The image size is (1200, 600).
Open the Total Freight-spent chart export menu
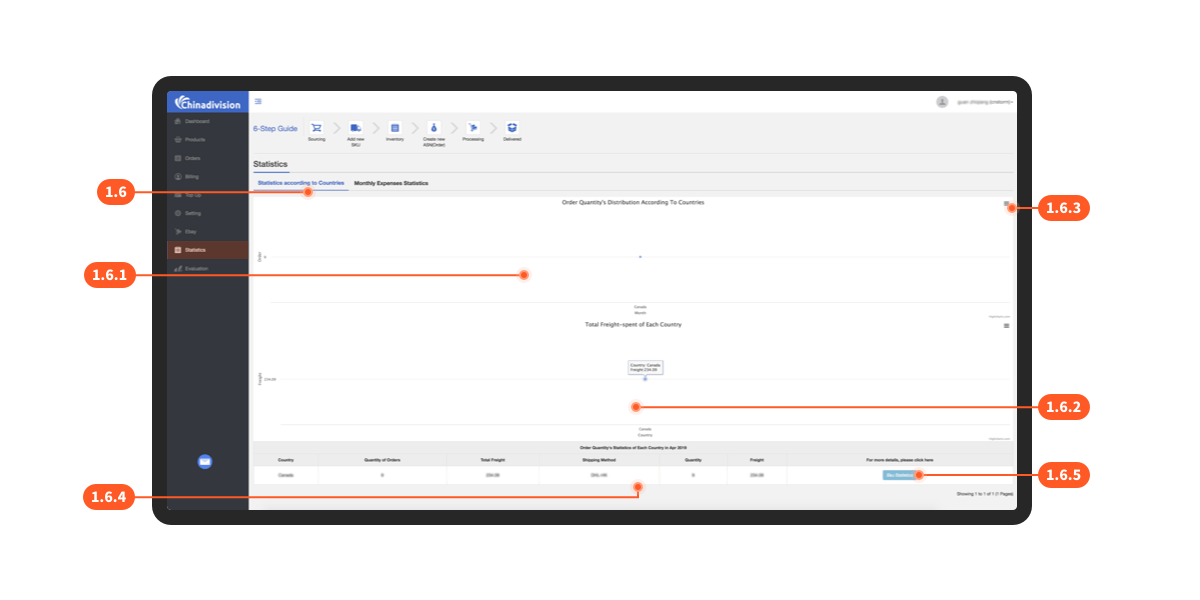1006,325
